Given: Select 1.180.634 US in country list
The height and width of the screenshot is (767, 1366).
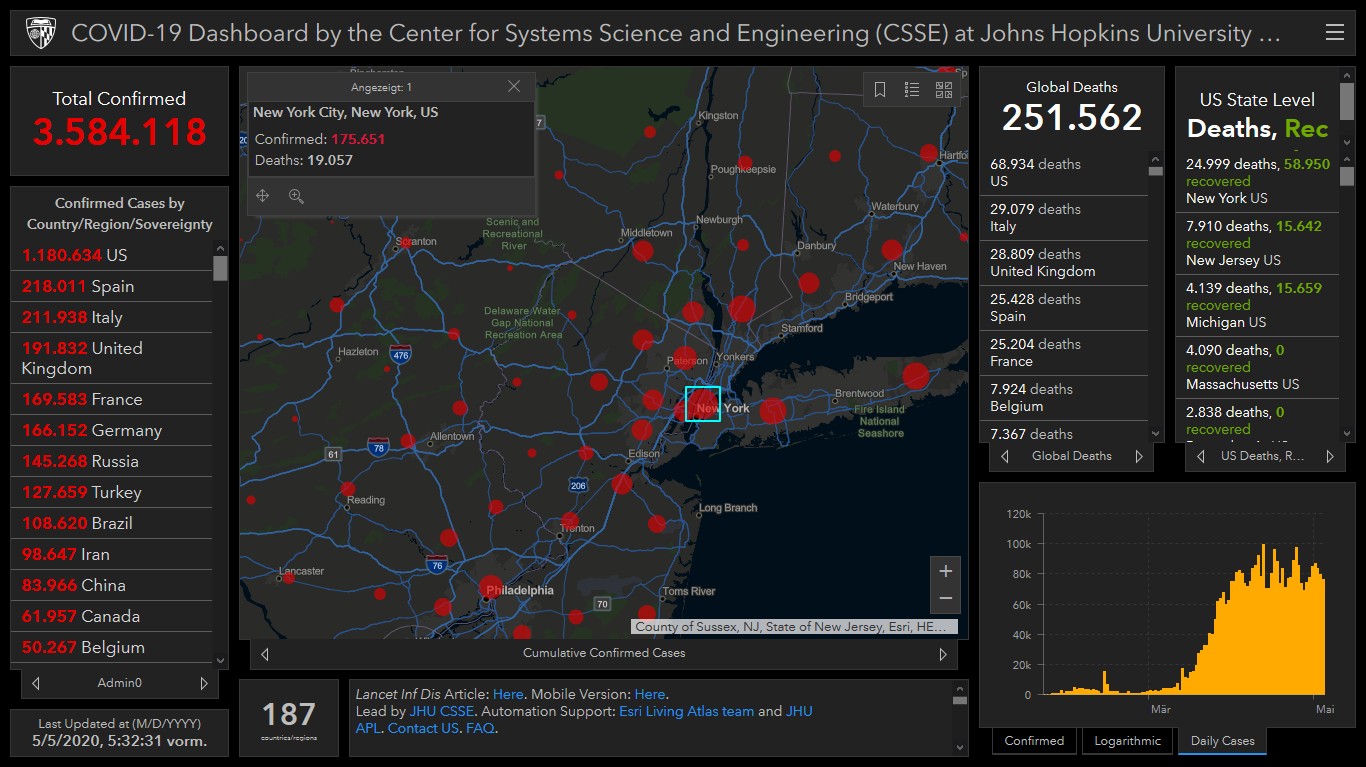Looking at the screenshot, I should (x=112, y=255).
